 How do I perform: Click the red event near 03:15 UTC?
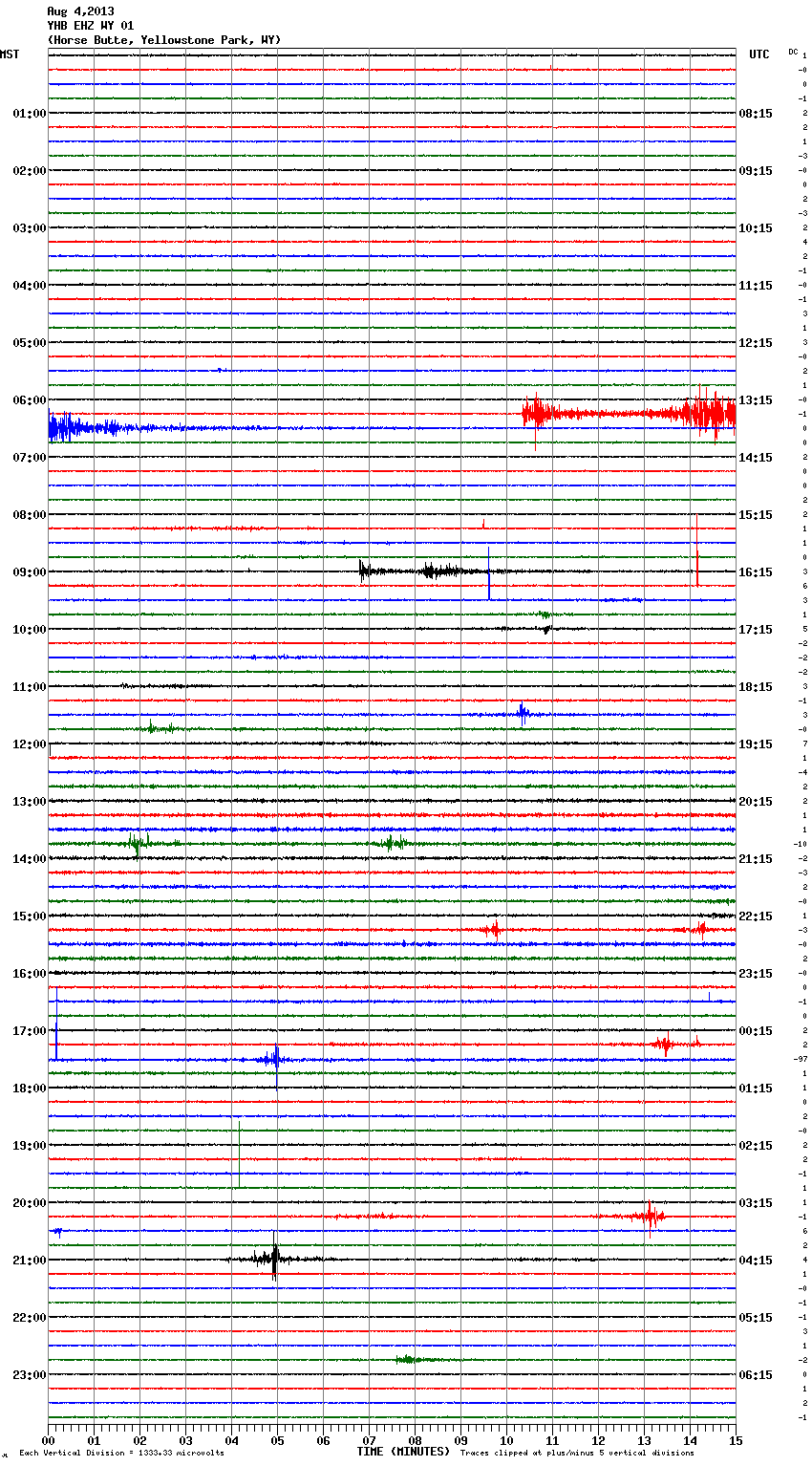point(649,1216)
